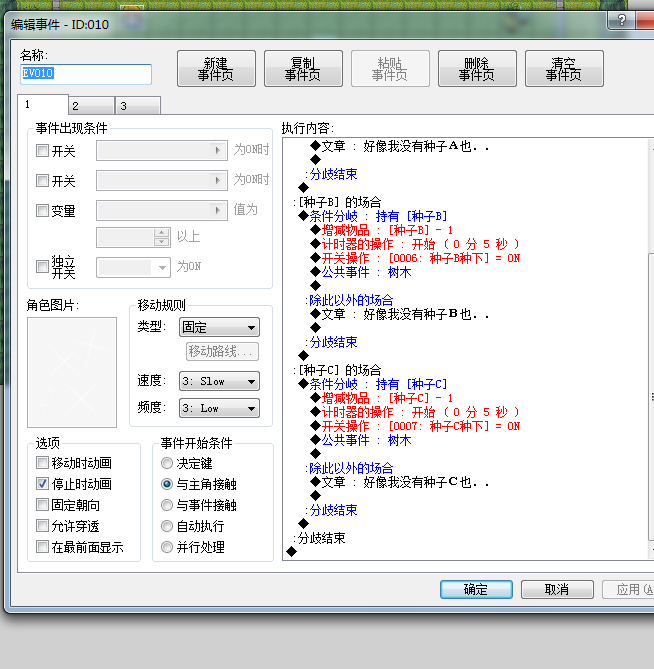Image resolution: width=654 pixels, height=669 pixels.
Task: Click the help question mark button
Action: click(x=621, y=20)
